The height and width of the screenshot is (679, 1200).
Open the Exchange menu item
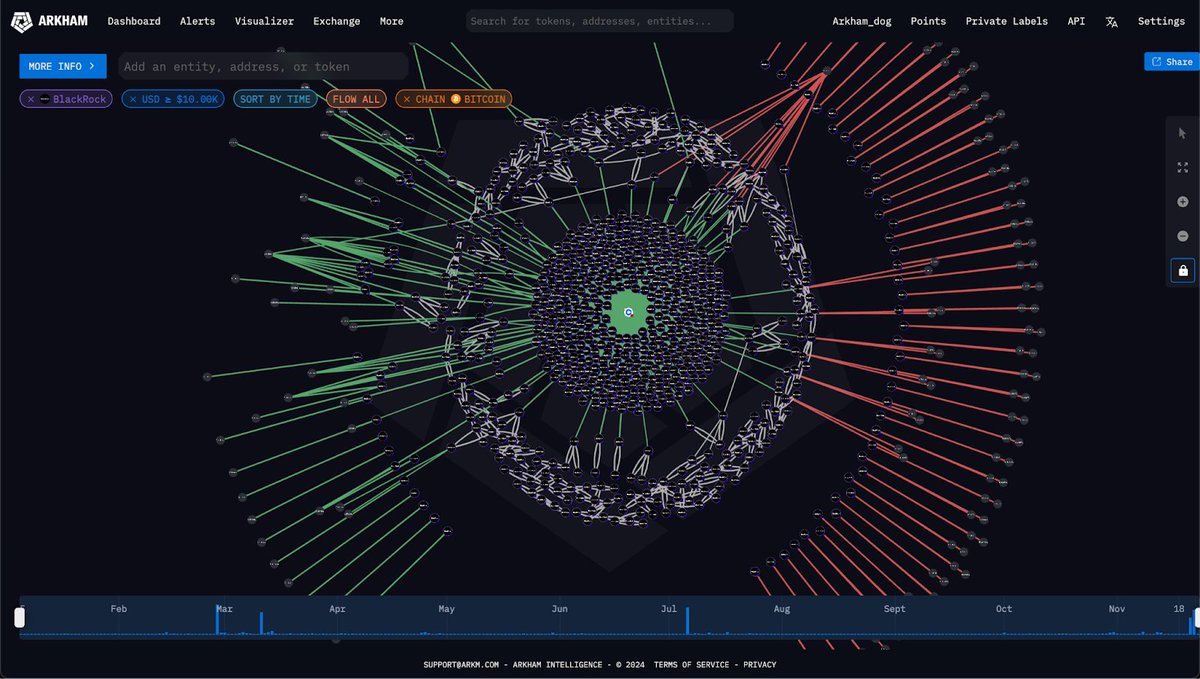tap(337, 21)
